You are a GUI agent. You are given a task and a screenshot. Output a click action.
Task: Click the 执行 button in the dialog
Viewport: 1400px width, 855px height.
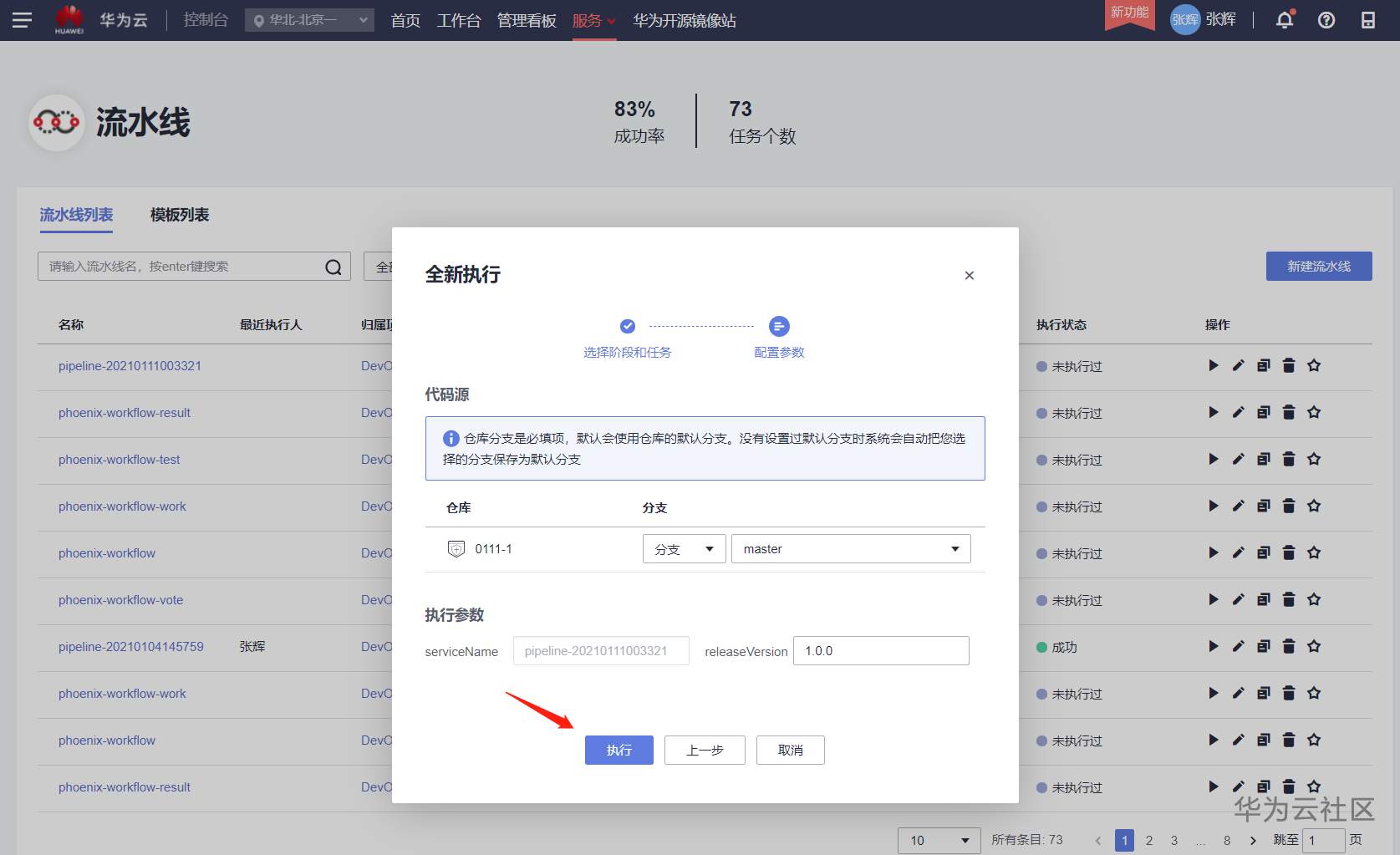pos(619,750)
